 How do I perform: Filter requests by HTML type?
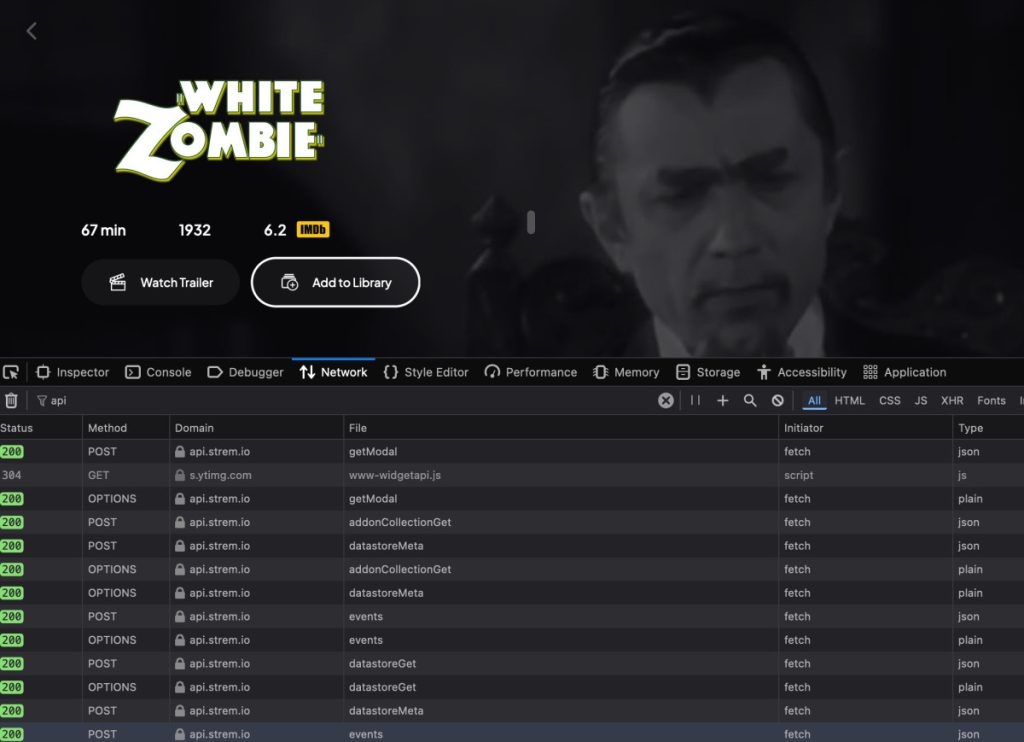coord(850,400)
